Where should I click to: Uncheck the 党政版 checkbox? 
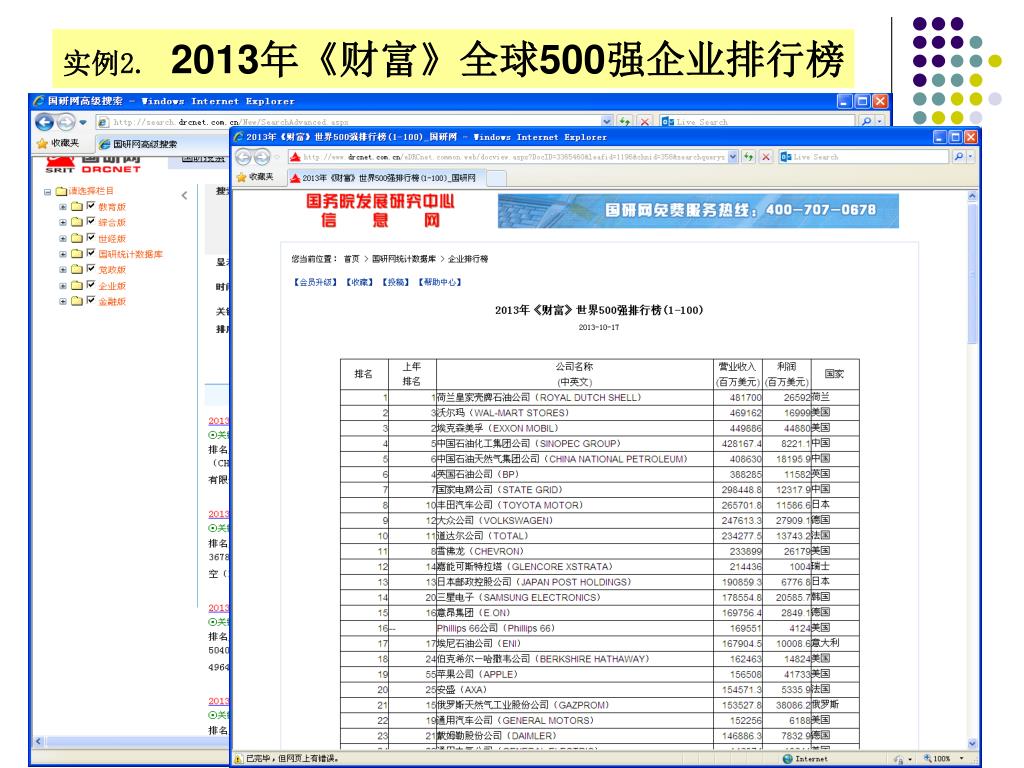click(91, 268)
